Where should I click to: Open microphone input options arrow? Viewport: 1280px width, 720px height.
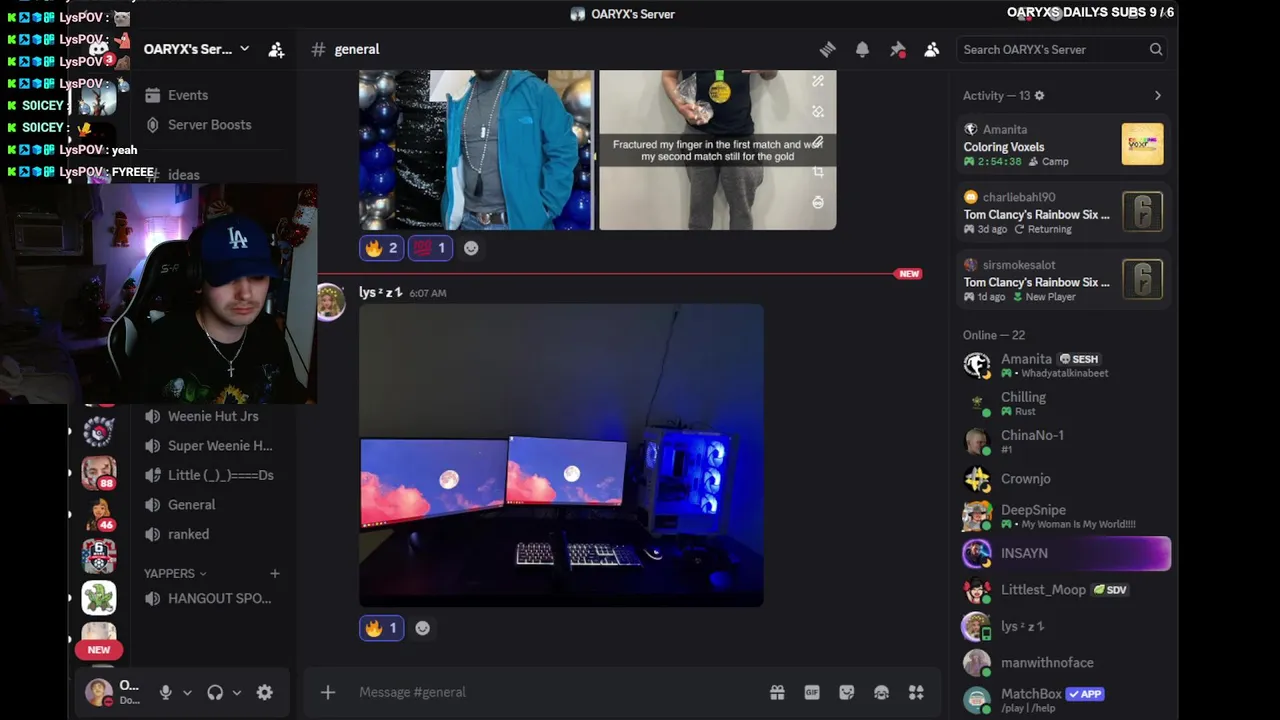tap(187, 692)
